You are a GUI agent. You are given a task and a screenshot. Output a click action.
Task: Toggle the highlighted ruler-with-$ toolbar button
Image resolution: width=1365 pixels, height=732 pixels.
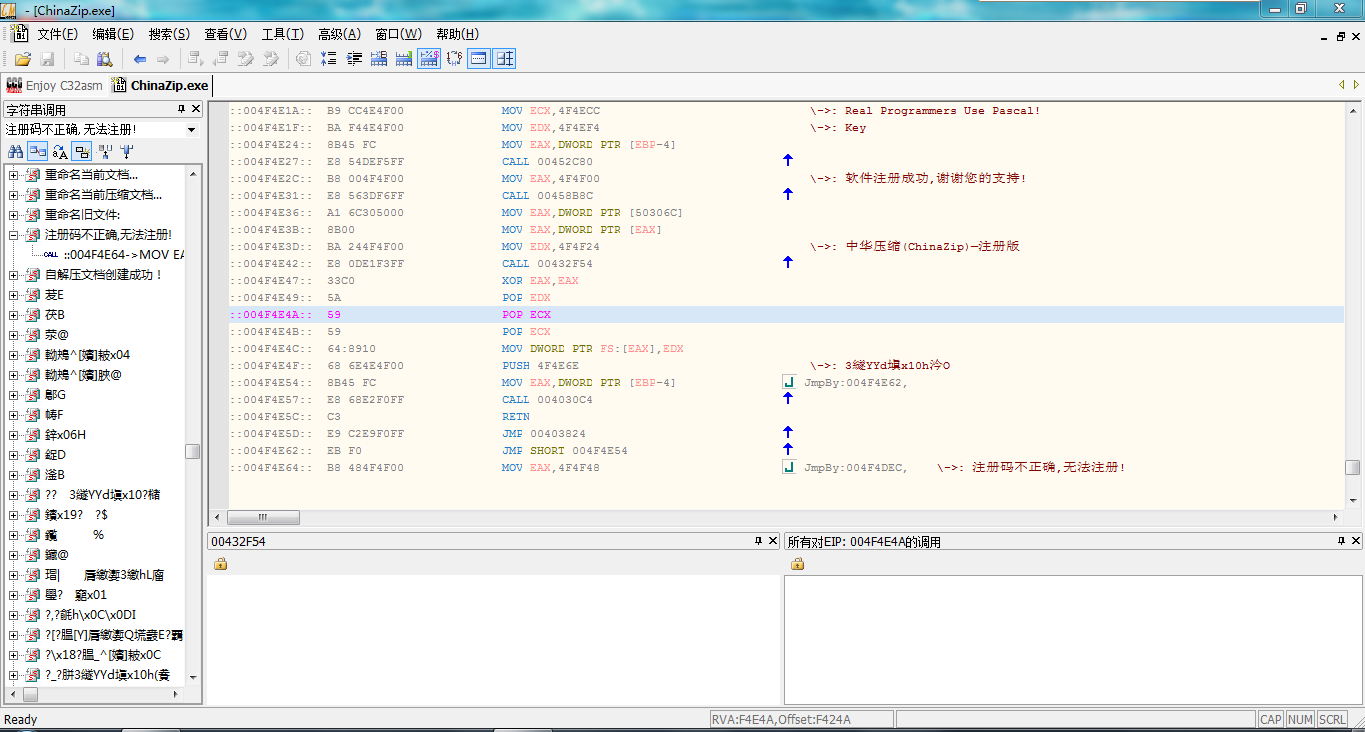pos(429,59)
